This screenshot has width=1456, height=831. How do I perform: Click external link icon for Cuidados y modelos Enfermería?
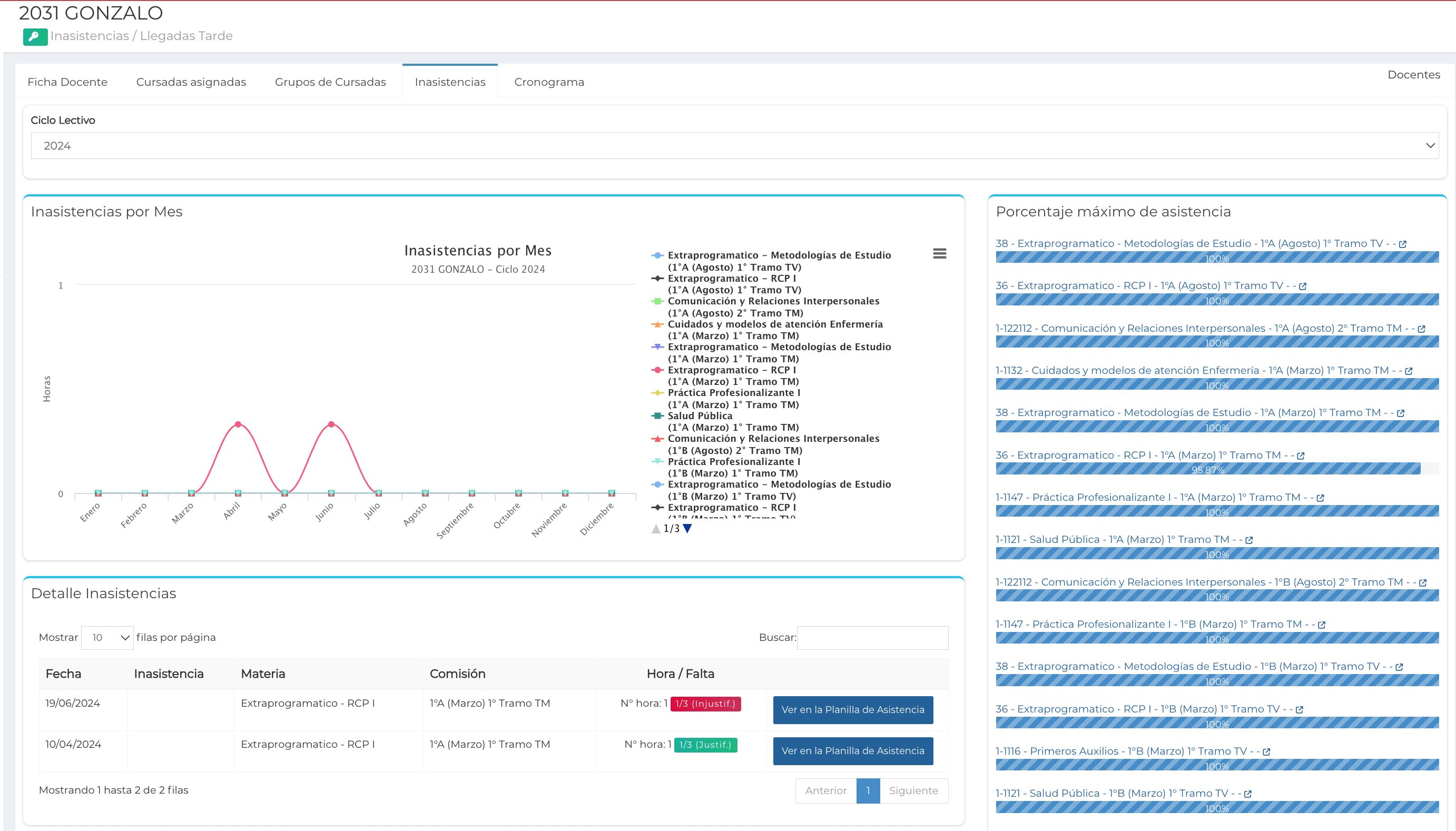click(1408, 371)
